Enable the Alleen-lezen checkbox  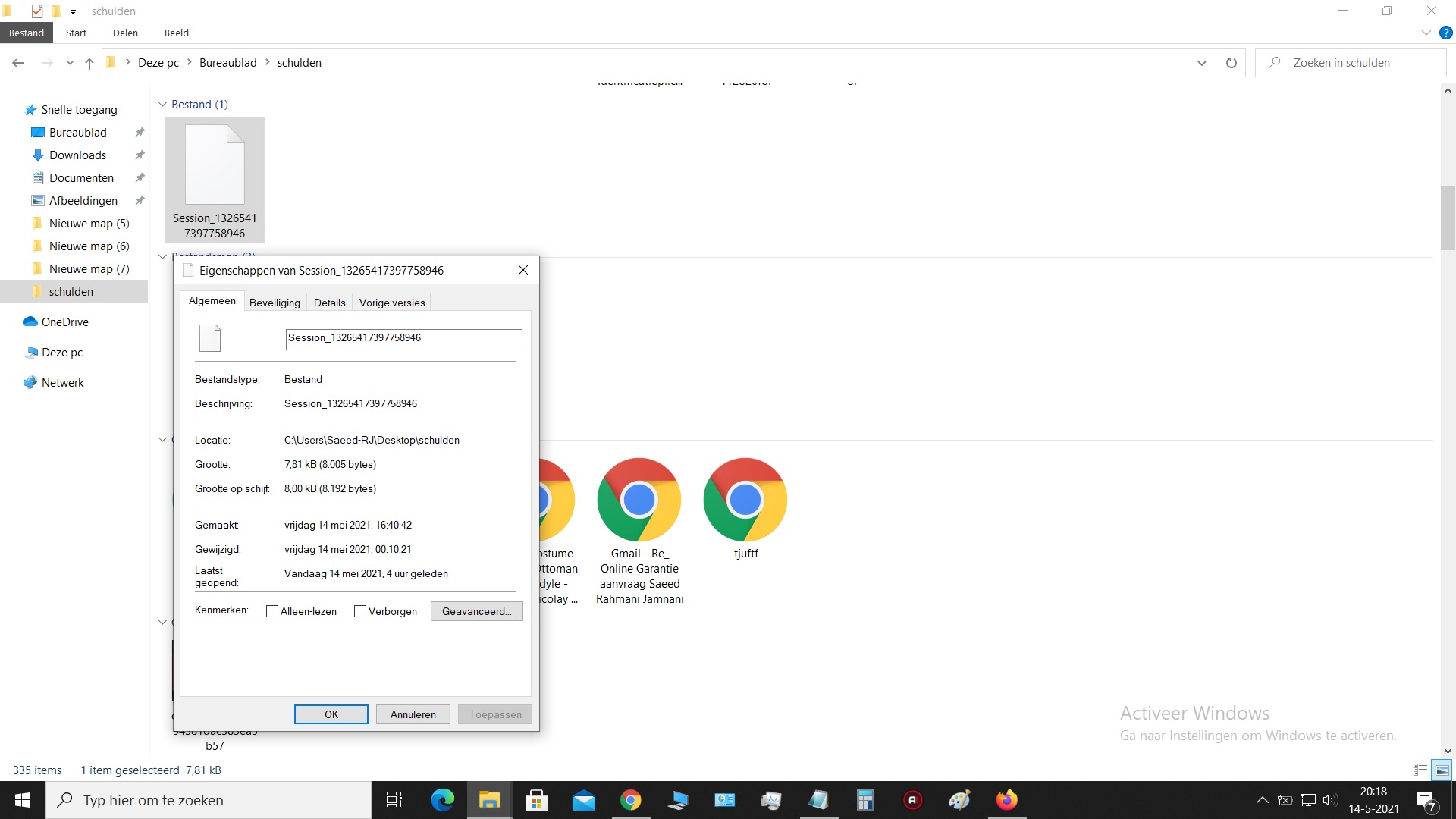point(272,611)
